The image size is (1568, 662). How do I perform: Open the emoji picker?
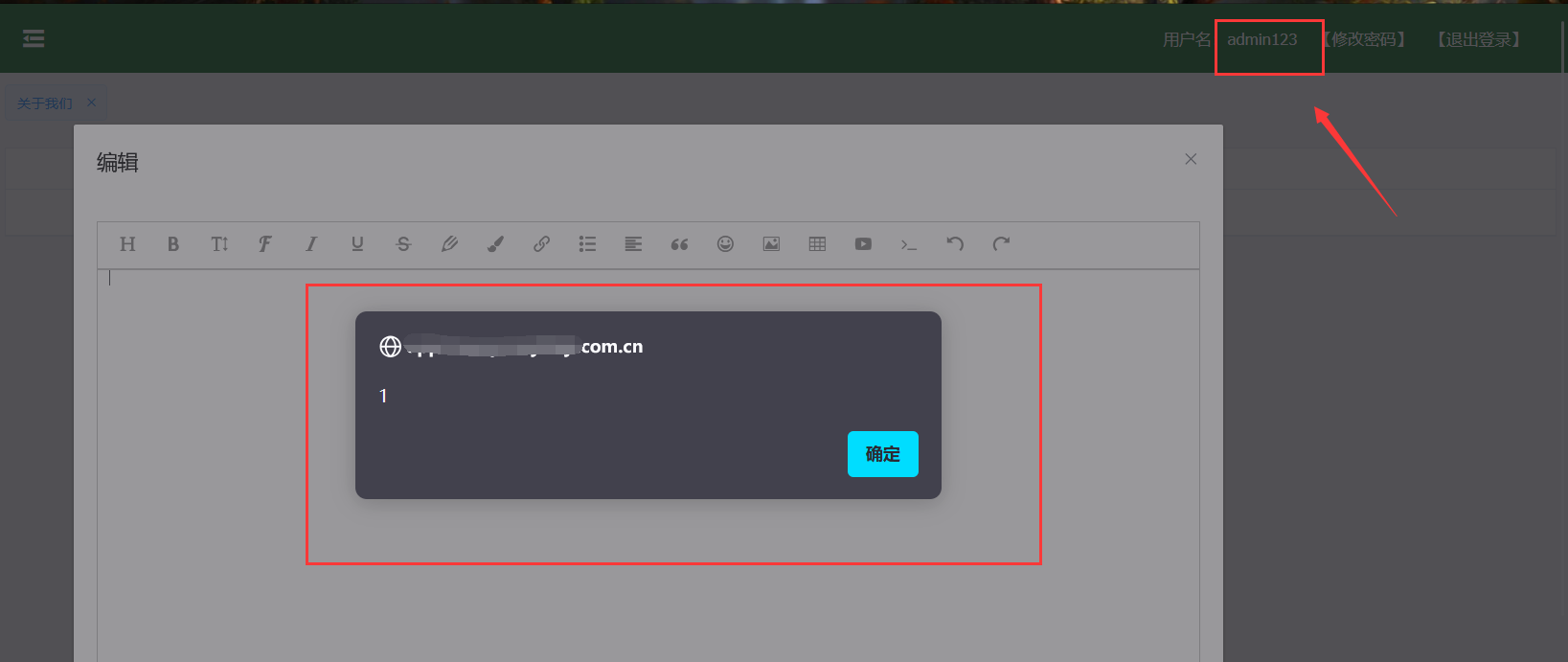[x=725, y=244]
